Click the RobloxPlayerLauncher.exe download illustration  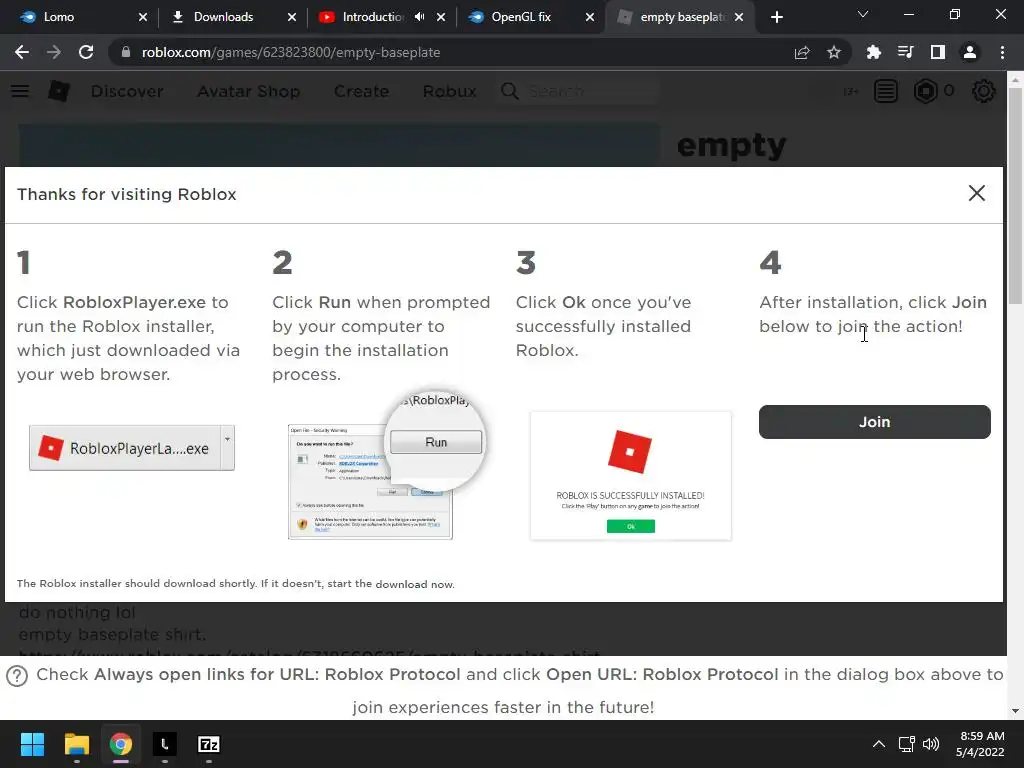132,448
